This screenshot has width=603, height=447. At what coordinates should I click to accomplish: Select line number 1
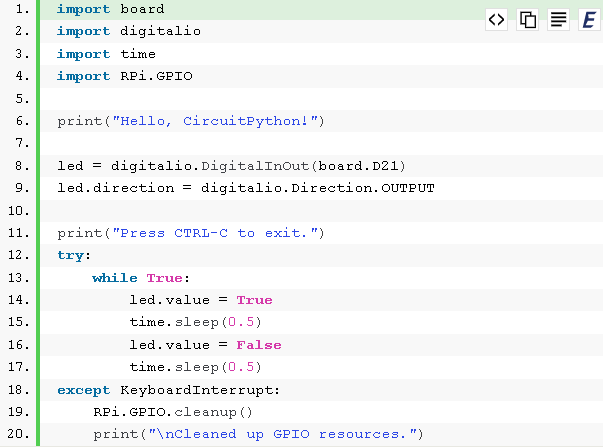click(x=22, y=9)
